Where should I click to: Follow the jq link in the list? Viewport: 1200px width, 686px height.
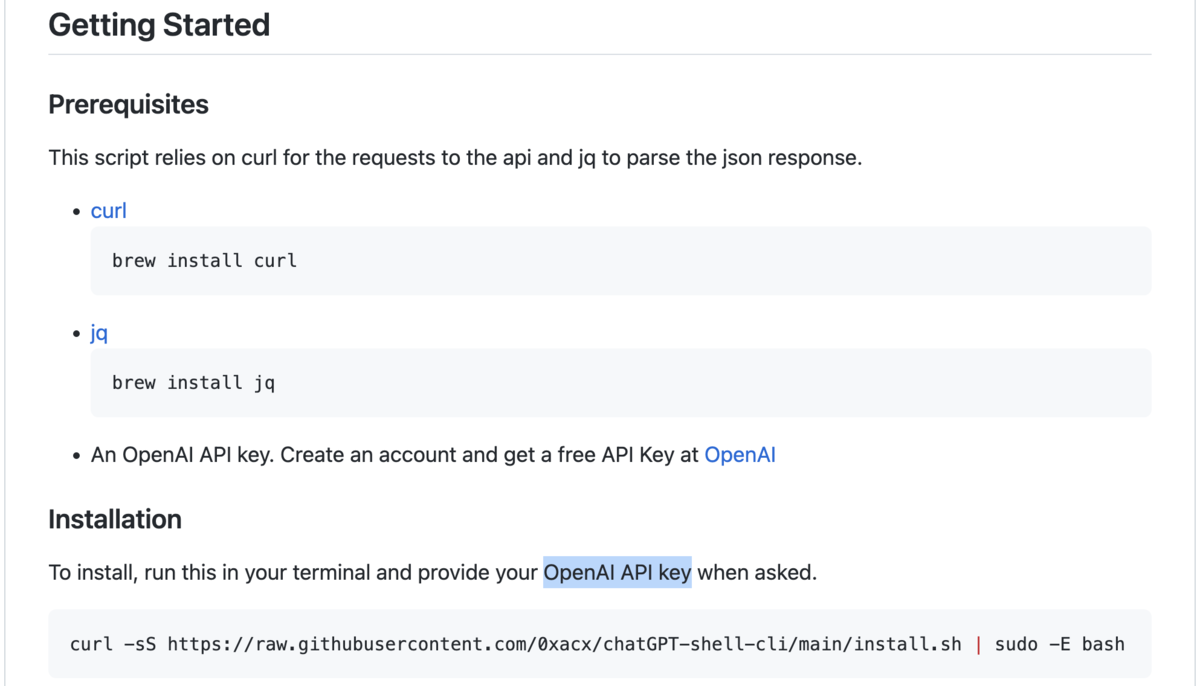(x=99, y=333)
